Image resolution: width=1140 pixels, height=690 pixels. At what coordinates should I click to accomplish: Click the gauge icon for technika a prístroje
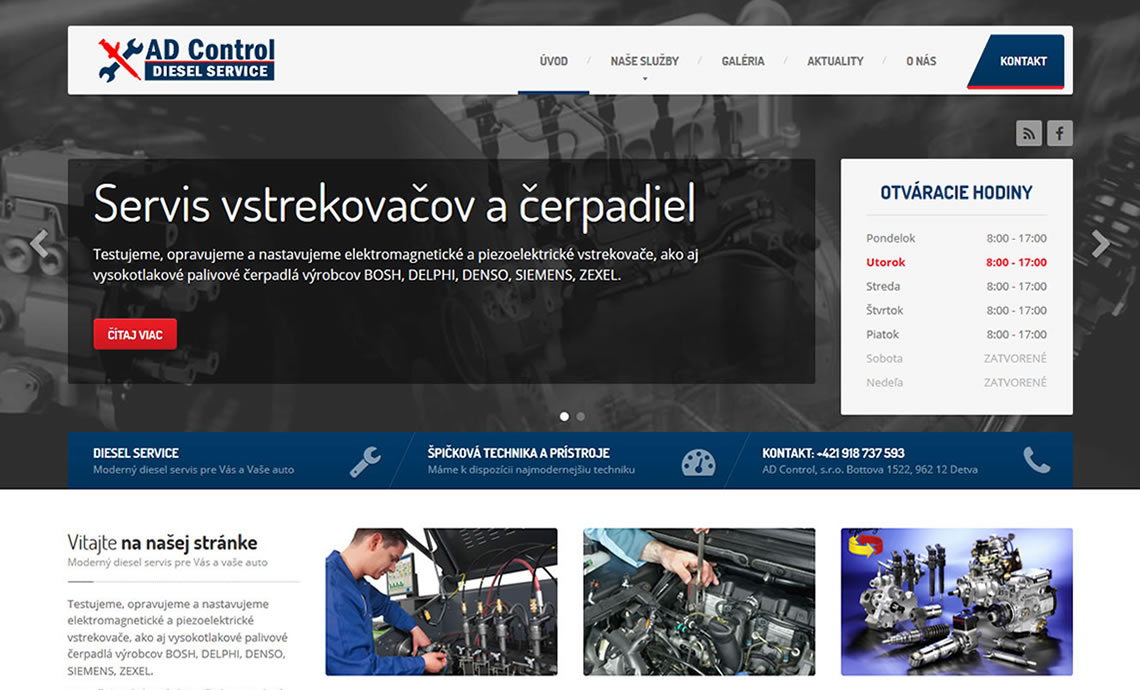699,462
